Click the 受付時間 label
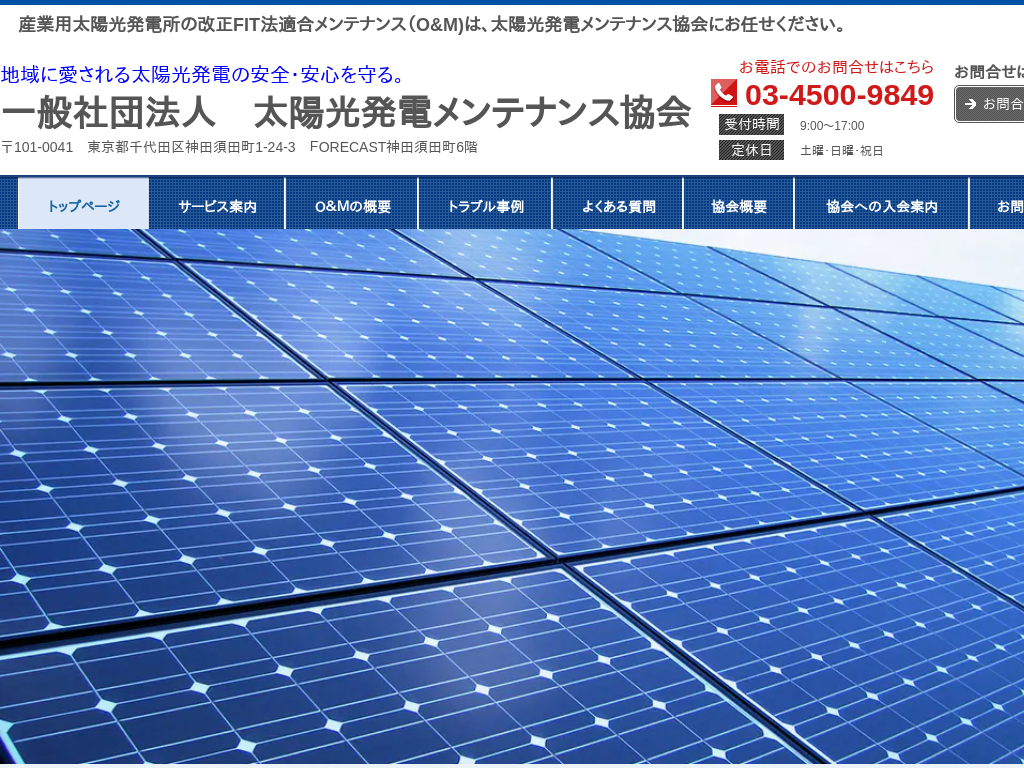The width and height of the screenshot is (1024, 768). coord(751,125)
